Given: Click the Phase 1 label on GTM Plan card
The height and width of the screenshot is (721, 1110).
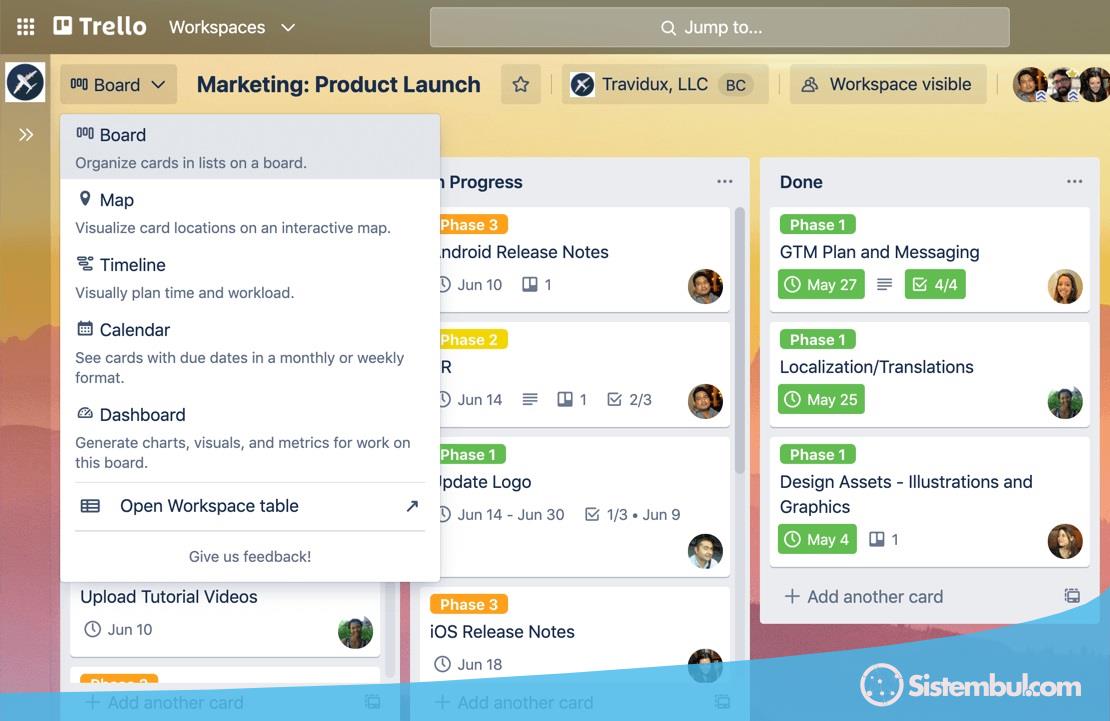Looking at the screenshot, I should tap(818, 225).
